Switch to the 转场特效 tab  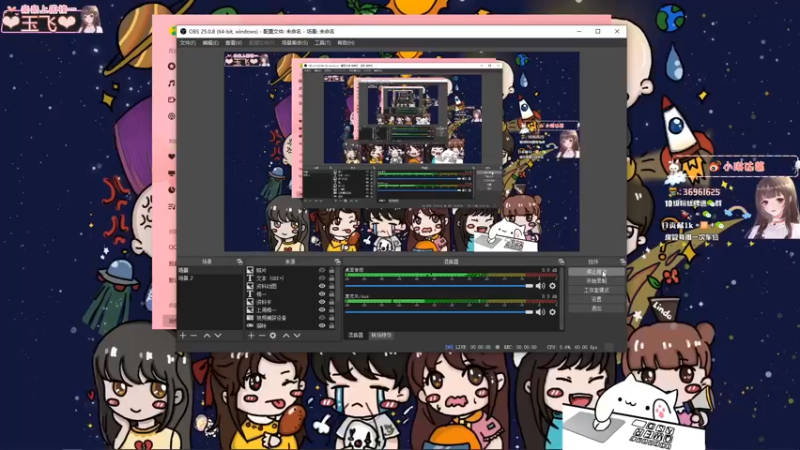[x=381, y=335]
